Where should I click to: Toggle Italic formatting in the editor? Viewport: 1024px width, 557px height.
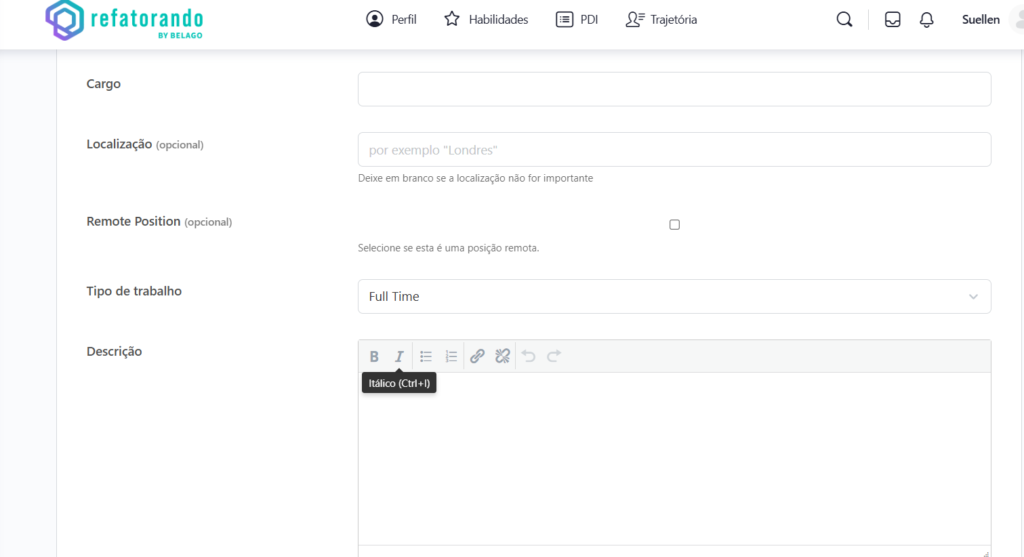(399, 356)
